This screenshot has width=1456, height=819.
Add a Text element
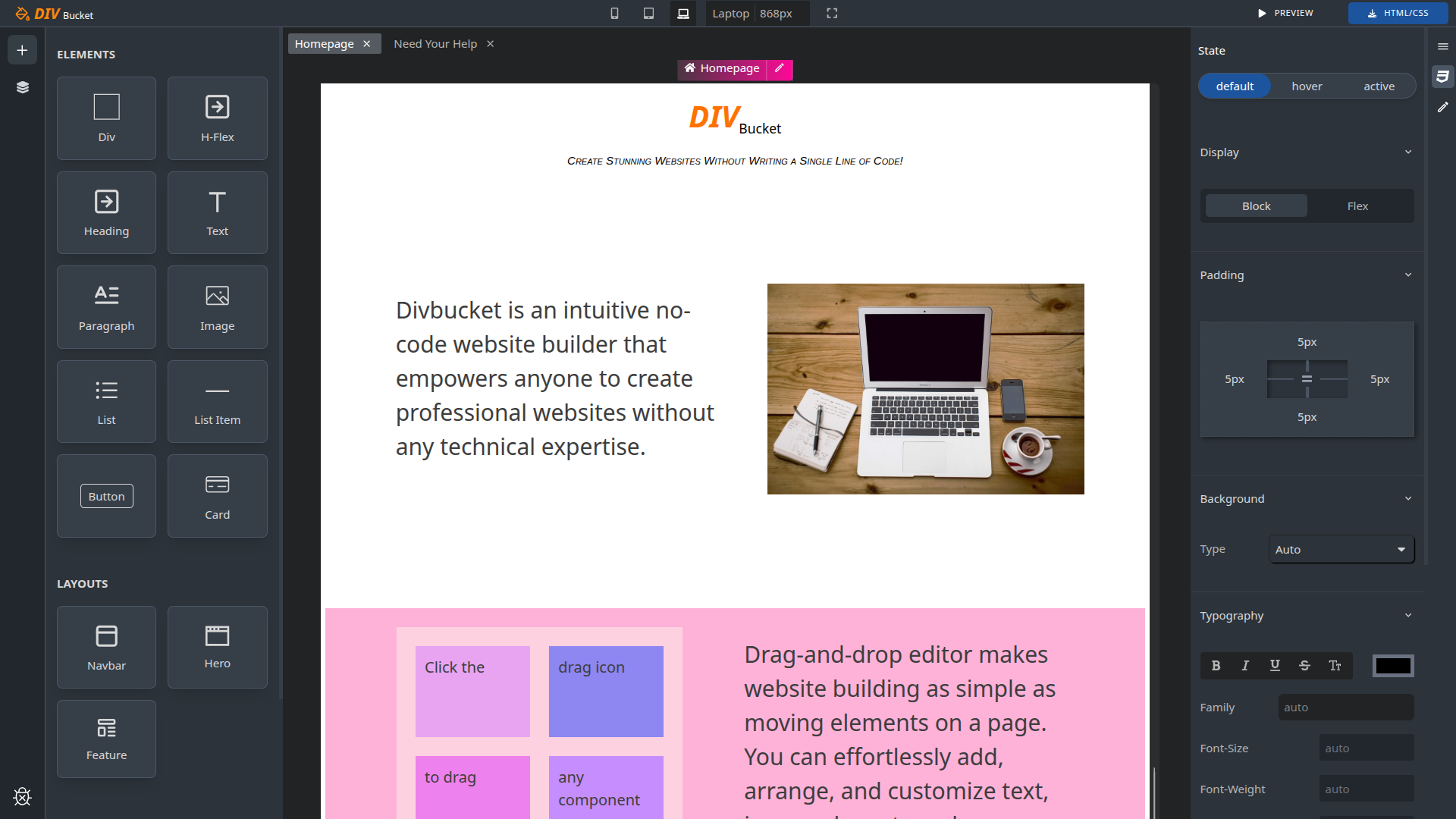(218, 212)
